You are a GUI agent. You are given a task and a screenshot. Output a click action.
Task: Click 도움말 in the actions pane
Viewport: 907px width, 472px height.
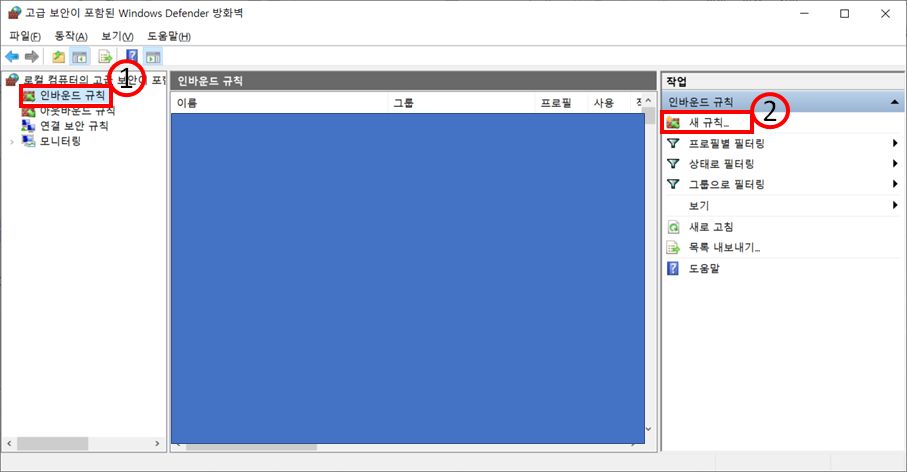point(704,268)
